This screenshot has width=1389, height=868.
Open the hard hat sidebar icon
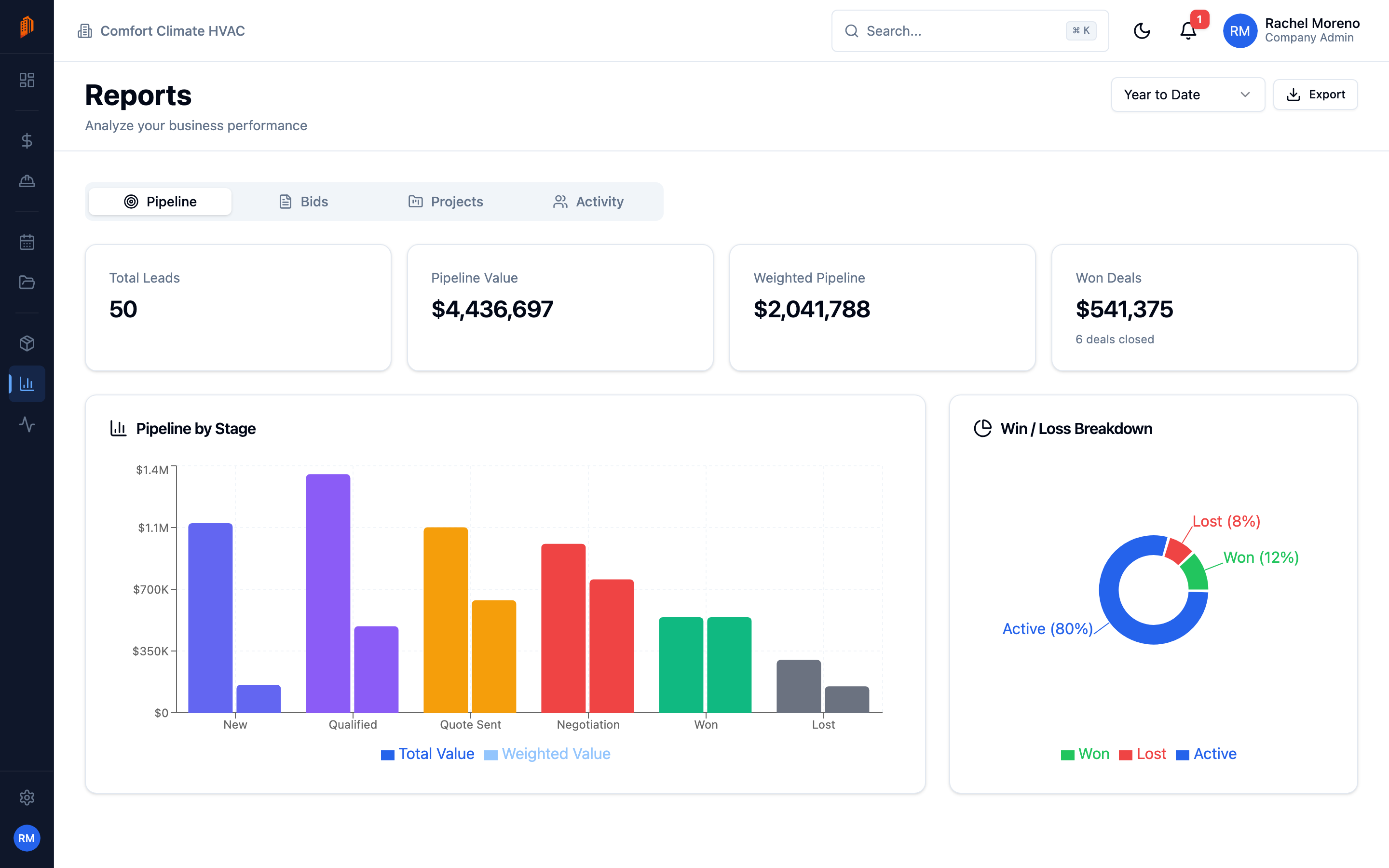click(27, 181)
